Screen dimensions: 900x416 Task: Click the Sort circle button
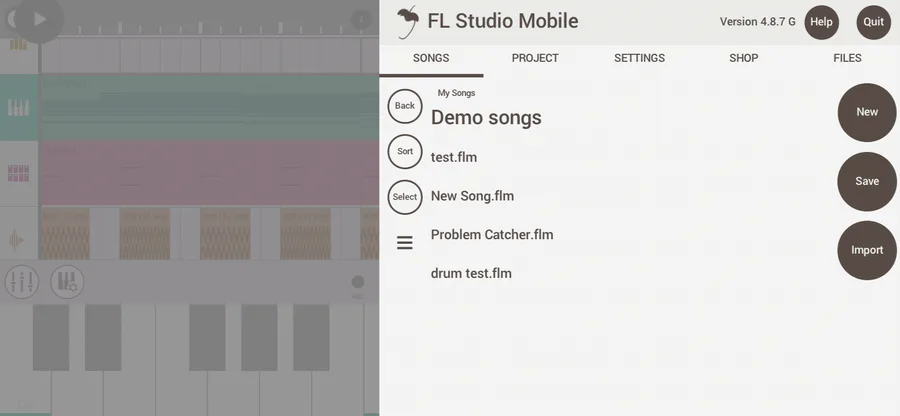coord(405,151)
